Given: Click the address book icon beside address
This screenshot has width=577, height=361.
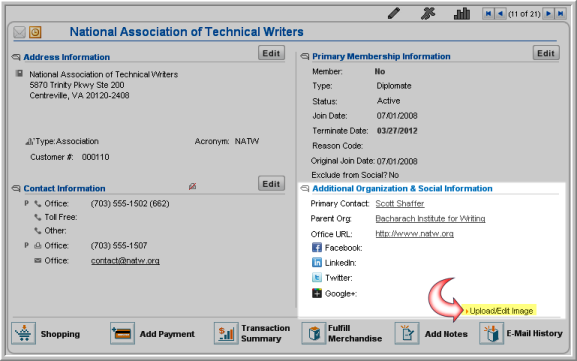Looking at the screenshot, I should tap(19, 74).
